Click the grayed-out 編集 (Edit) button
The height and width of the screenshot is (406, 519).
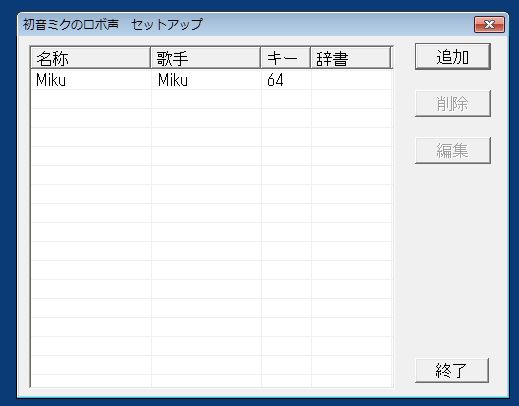(x=453, y=151)
